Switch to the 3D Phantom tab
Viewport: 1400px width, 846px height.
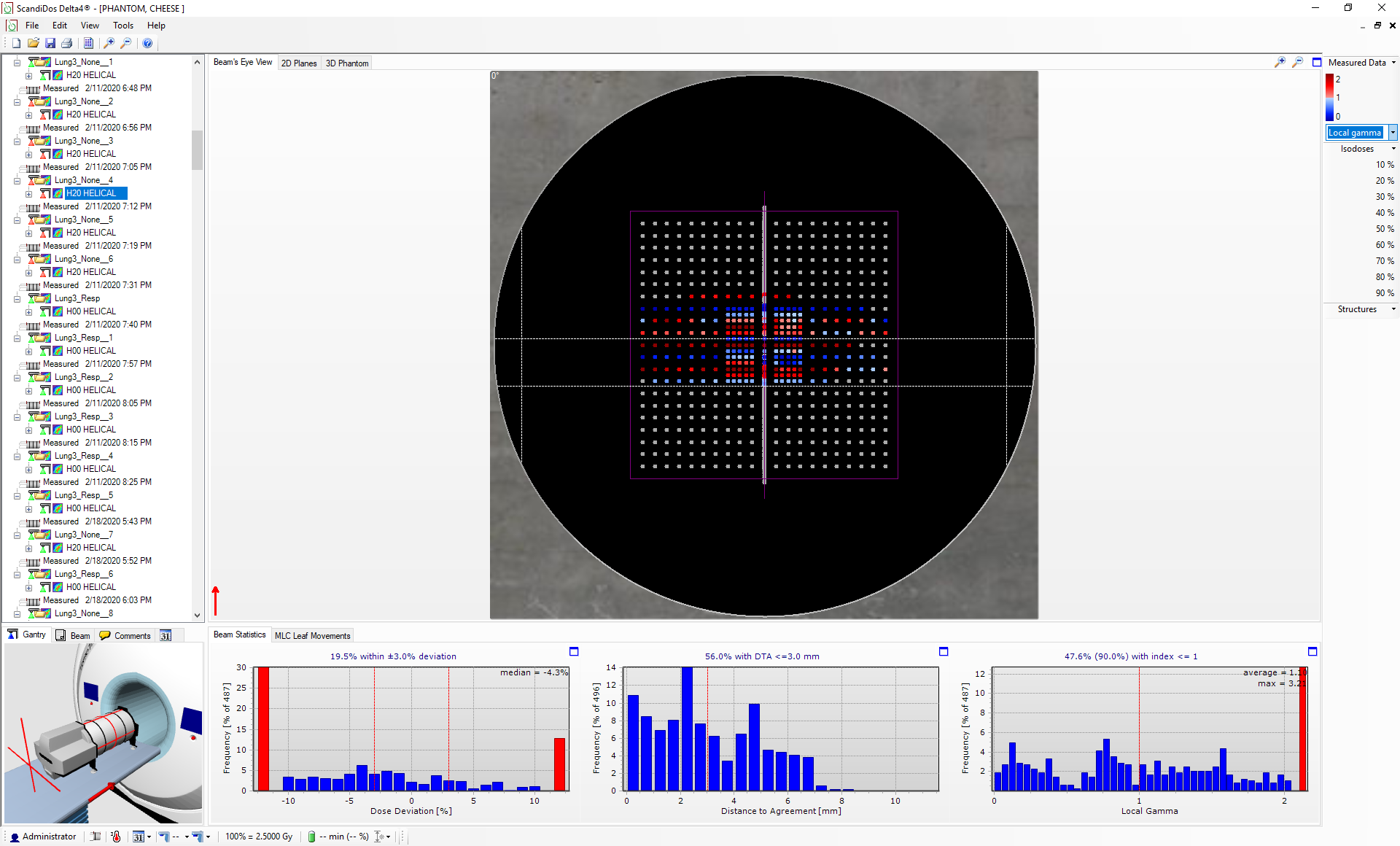[x=346, y=63]
